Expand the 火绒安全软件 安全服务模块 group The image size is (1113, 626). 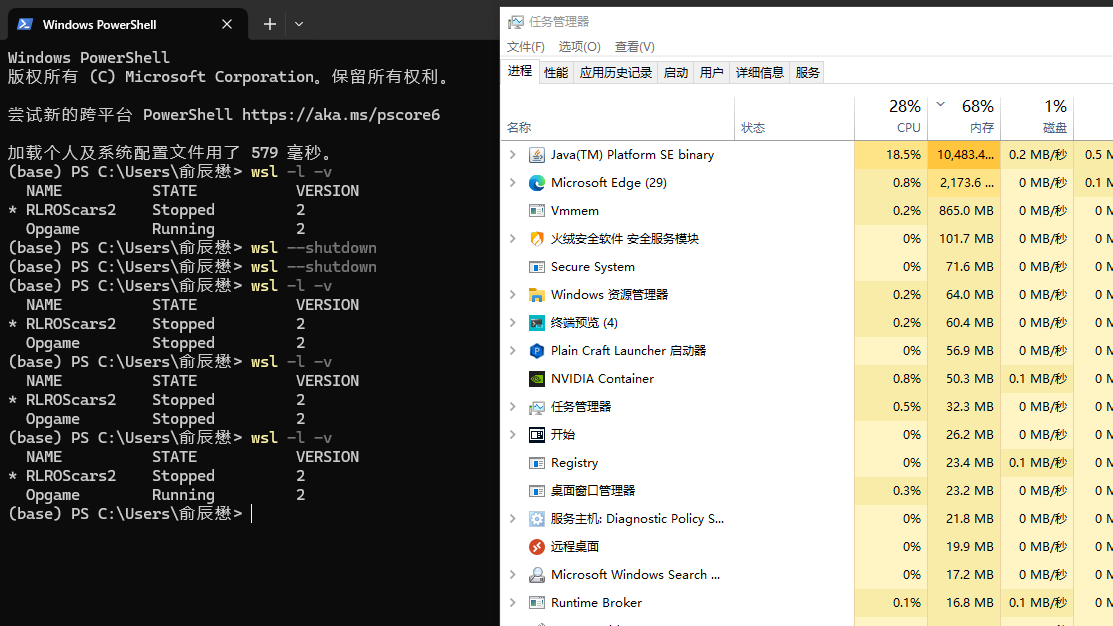512,238
